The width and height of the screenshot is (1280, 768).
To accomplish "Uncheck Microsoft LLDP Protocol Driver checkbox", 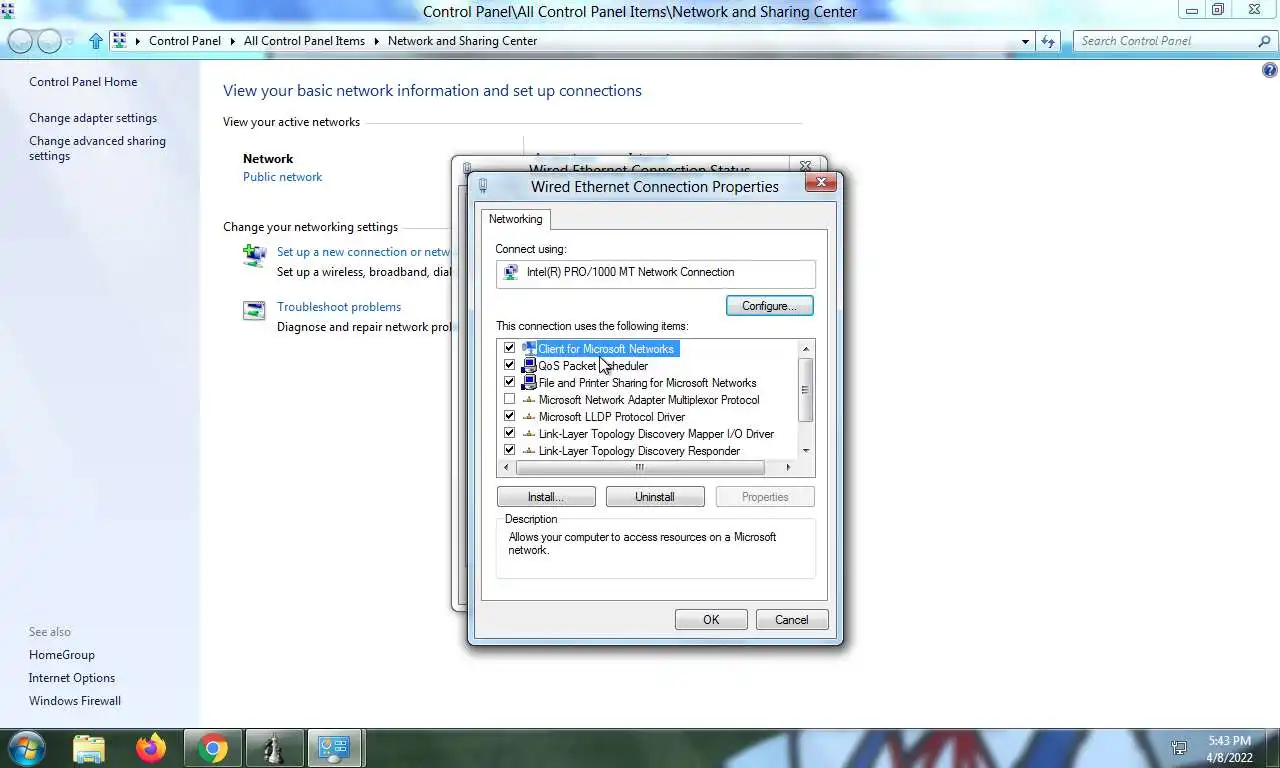I will point(509,416).
